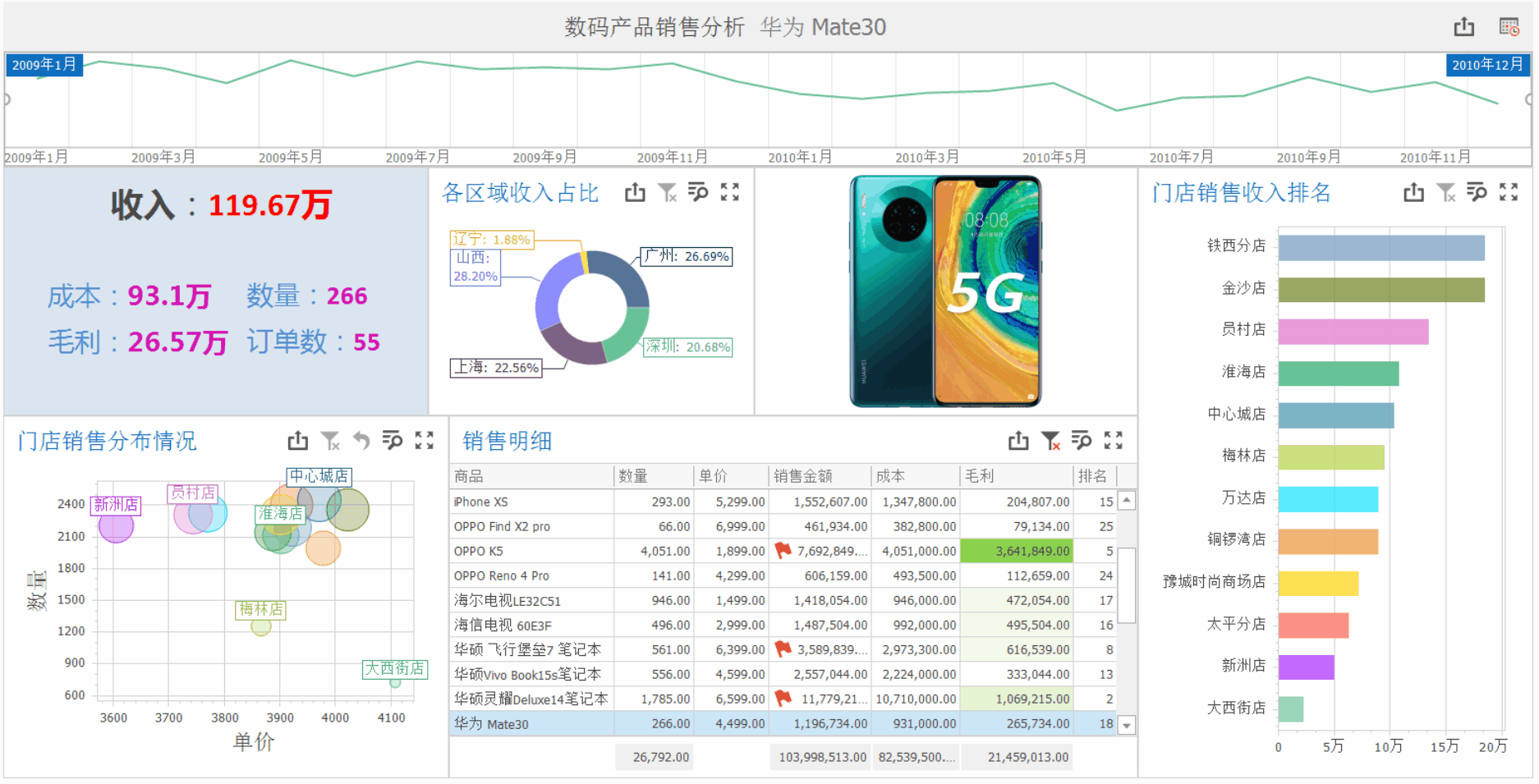The height and width of the screenshot is (784, 1539).
Task: Select the 铁西分店 bar in ranking chart
Action: (1381, 248)
